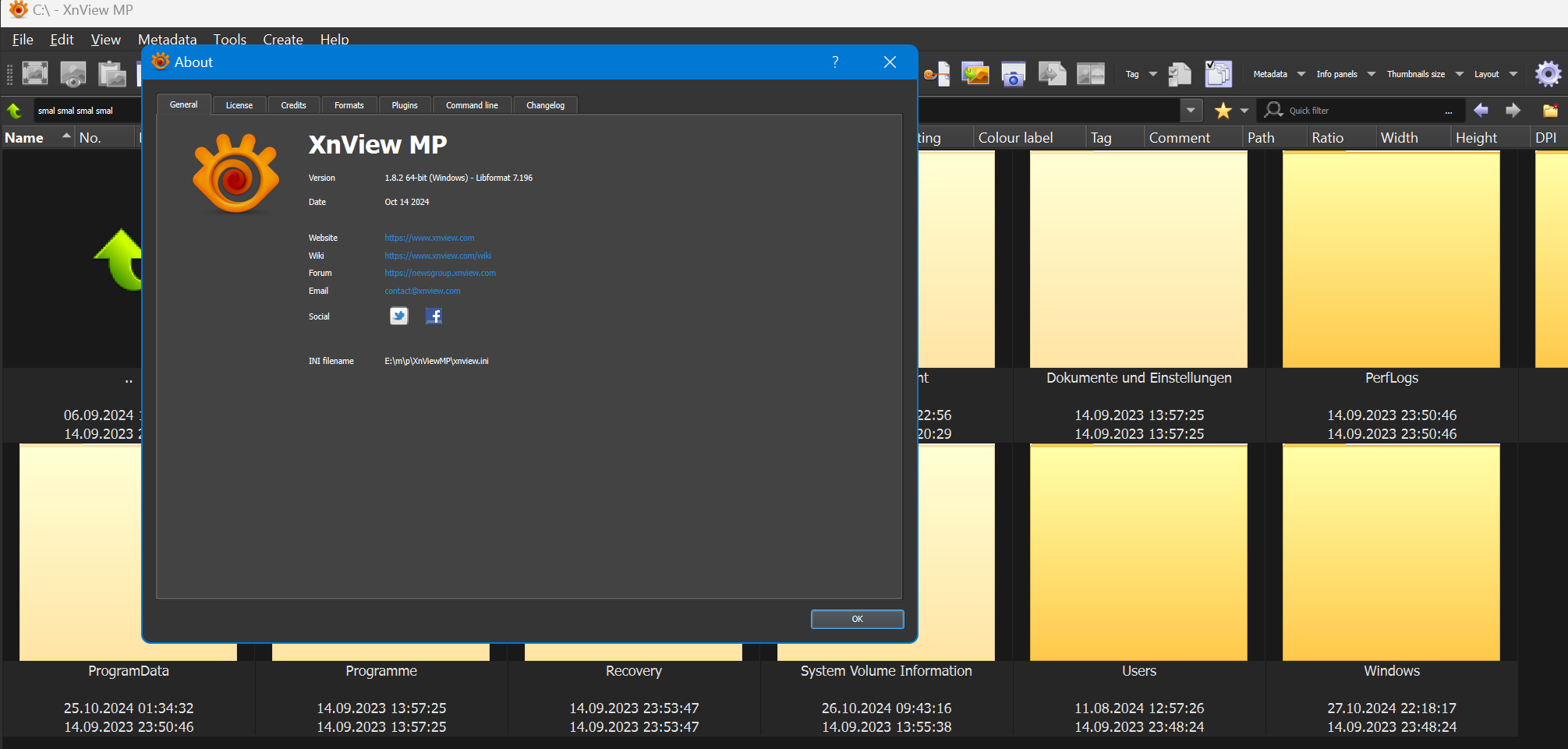The image size is (1568, 749).
Task: Sort by the Width column header
Action: pos(1412,138)
